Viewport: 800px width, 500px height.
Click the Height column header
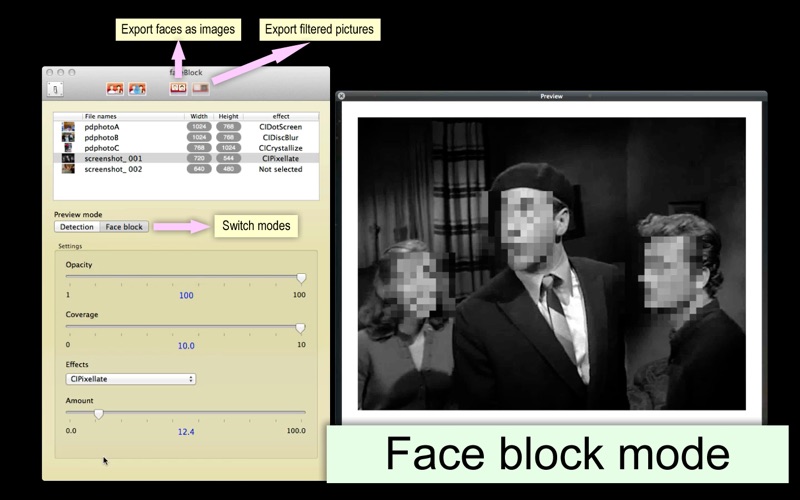click(229, 116)
